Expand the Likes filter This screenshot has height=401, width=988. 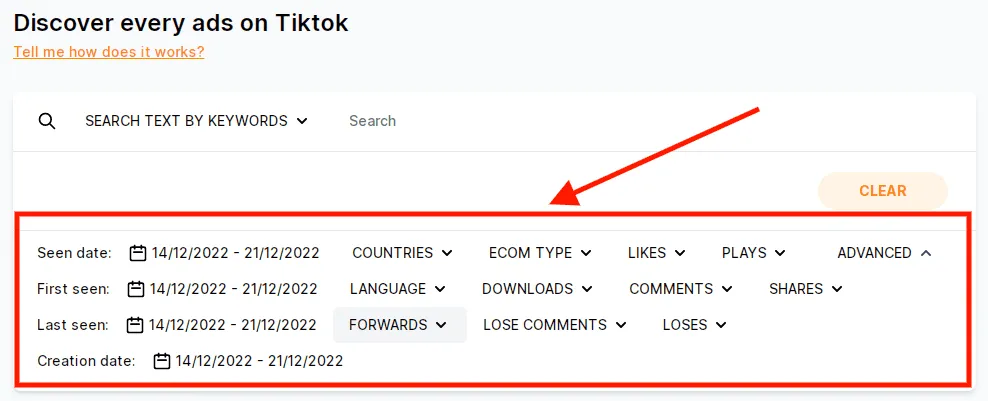[x=656, y=253]
